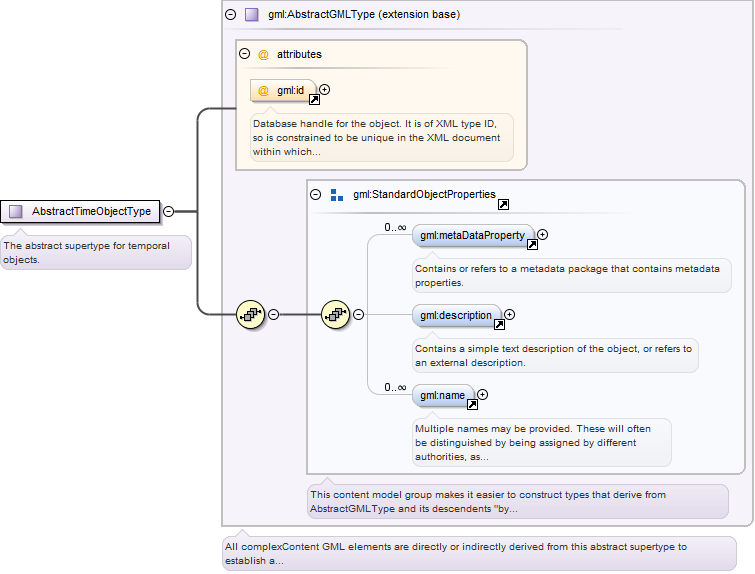Expand the gml:name element
This screenshot has width=755, height=574.
pyautogui.click(x=483, y=394)
